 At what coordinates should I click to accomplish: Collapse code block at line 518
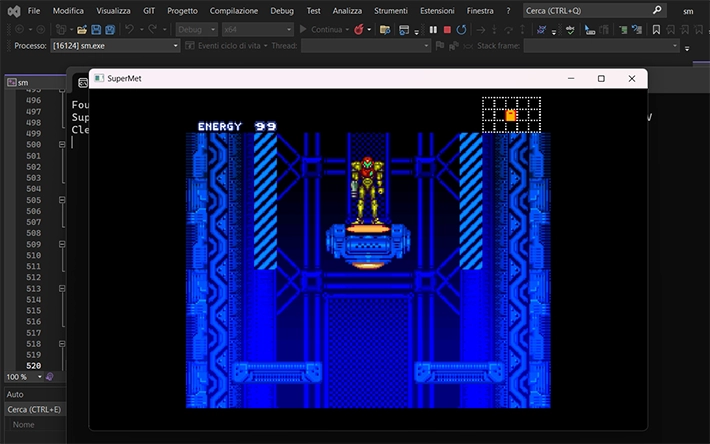(62, 344)
